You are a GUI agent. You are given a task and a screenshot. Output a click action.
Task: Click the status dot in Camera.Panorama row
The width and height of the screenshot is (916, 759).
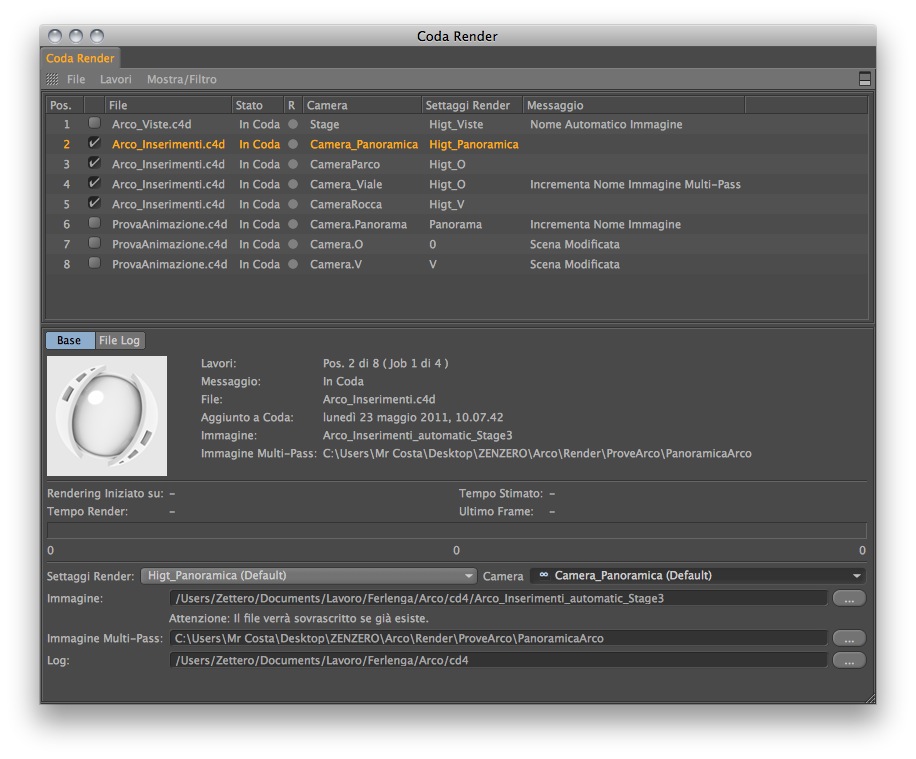pos(293,224)
